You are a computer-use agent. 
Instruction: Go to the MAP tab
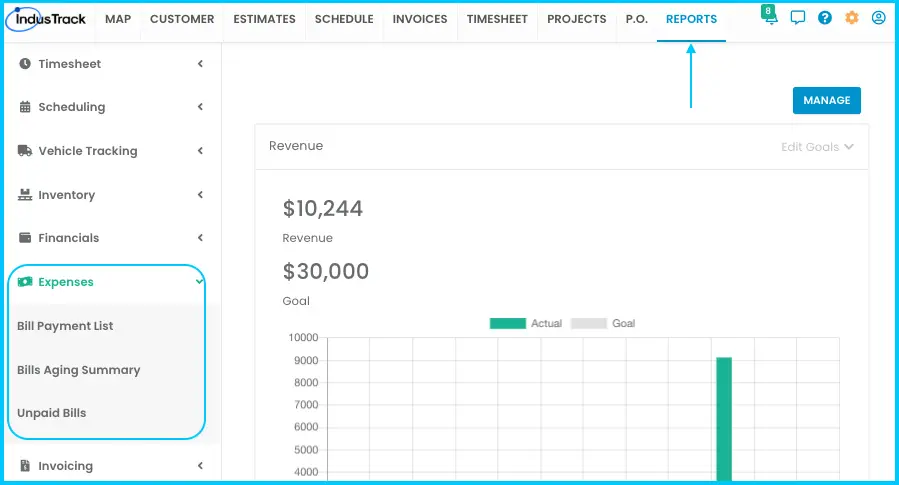118,19
